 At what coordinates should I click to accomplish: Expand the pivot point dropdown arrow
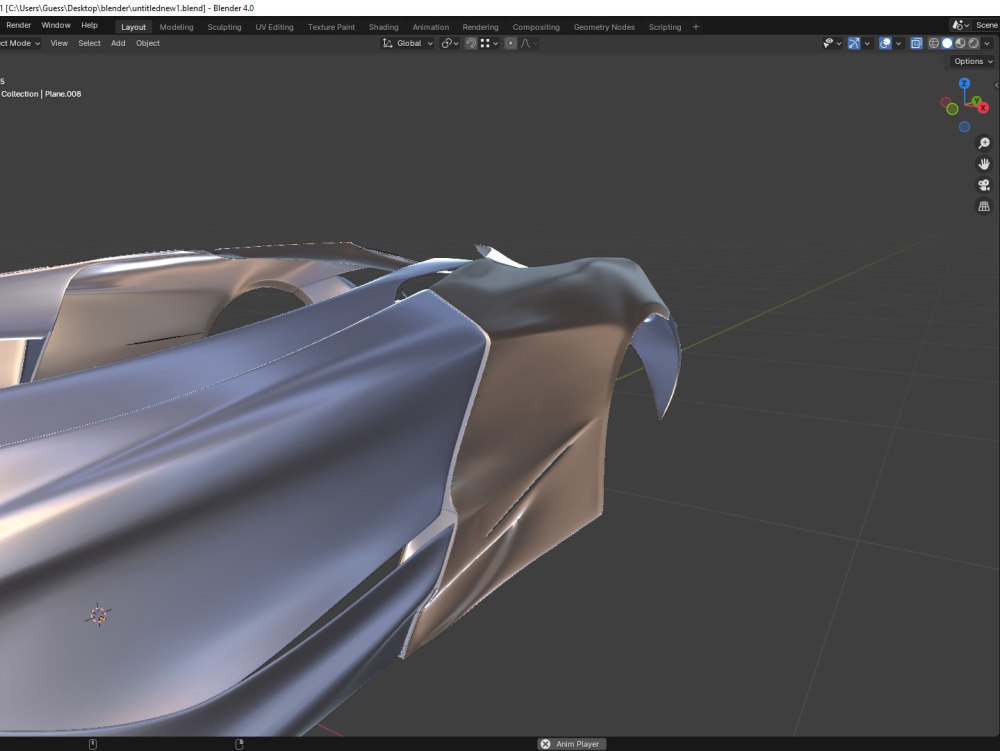[456, 43]
